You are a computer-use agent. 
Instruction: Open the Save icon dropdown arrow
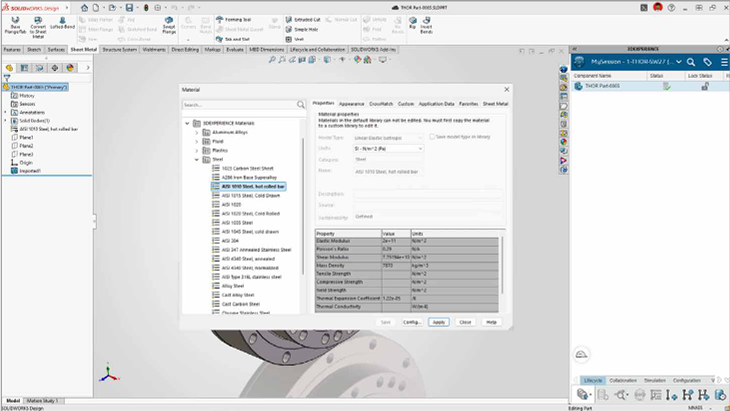pos(137,7)
